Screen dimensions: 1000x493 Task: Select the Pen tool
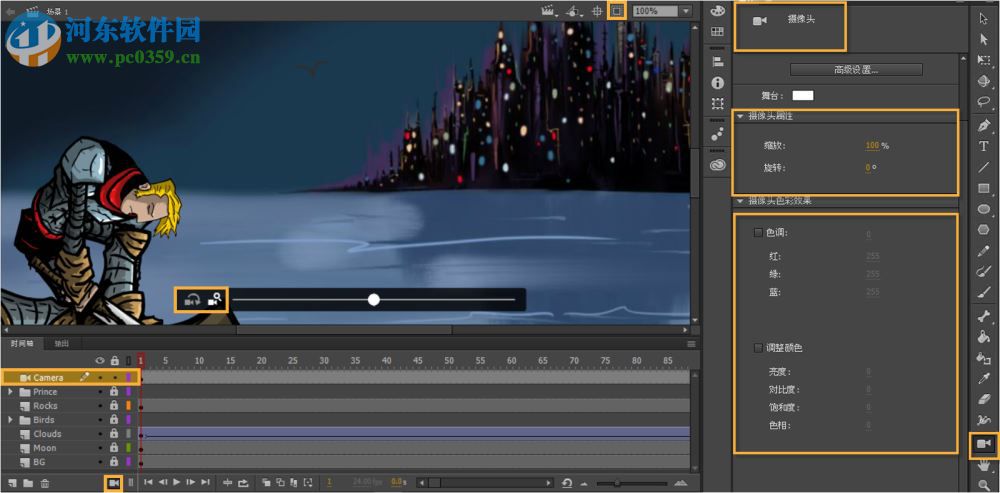(x=983, y=125)
